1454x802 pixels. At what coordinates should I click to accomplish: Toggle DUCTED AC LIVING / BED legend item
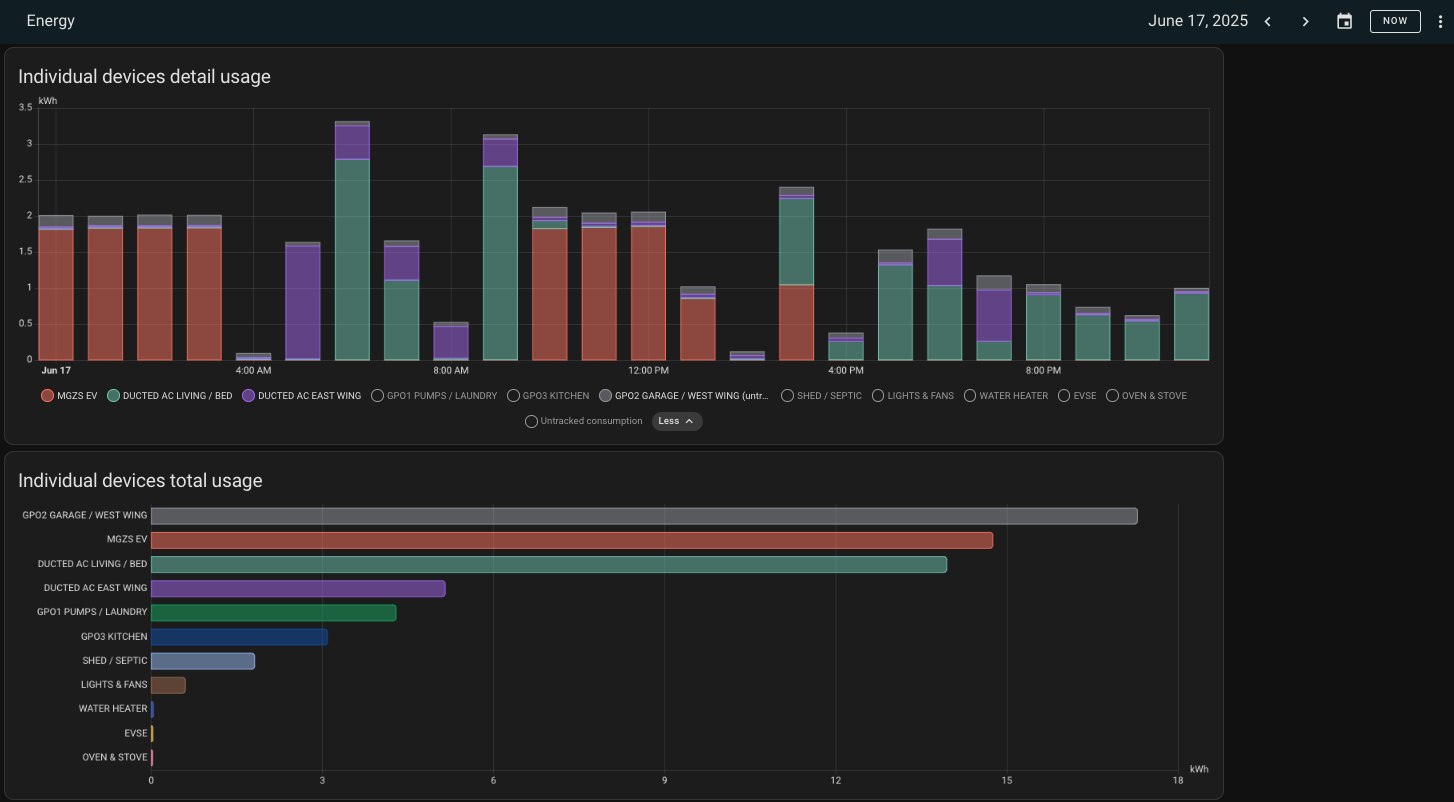170,396
